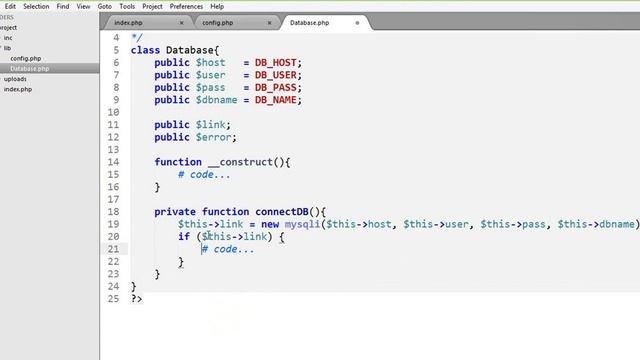Click line number 14 in the gutter
The width and height of the screenshot is (640, 360).
pos(113,162)
